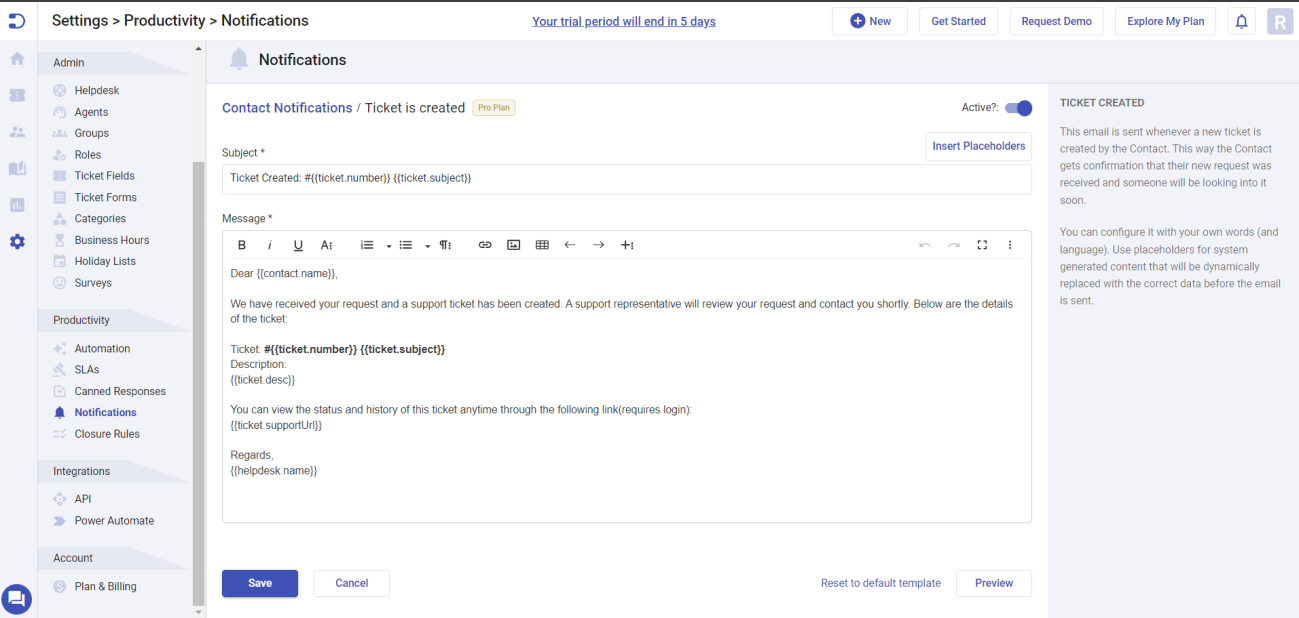Image resolution: width=1299 pixels, height=618 pixels.
Task: Apply italic formatting in the toolbar
Action: point(269,244)
